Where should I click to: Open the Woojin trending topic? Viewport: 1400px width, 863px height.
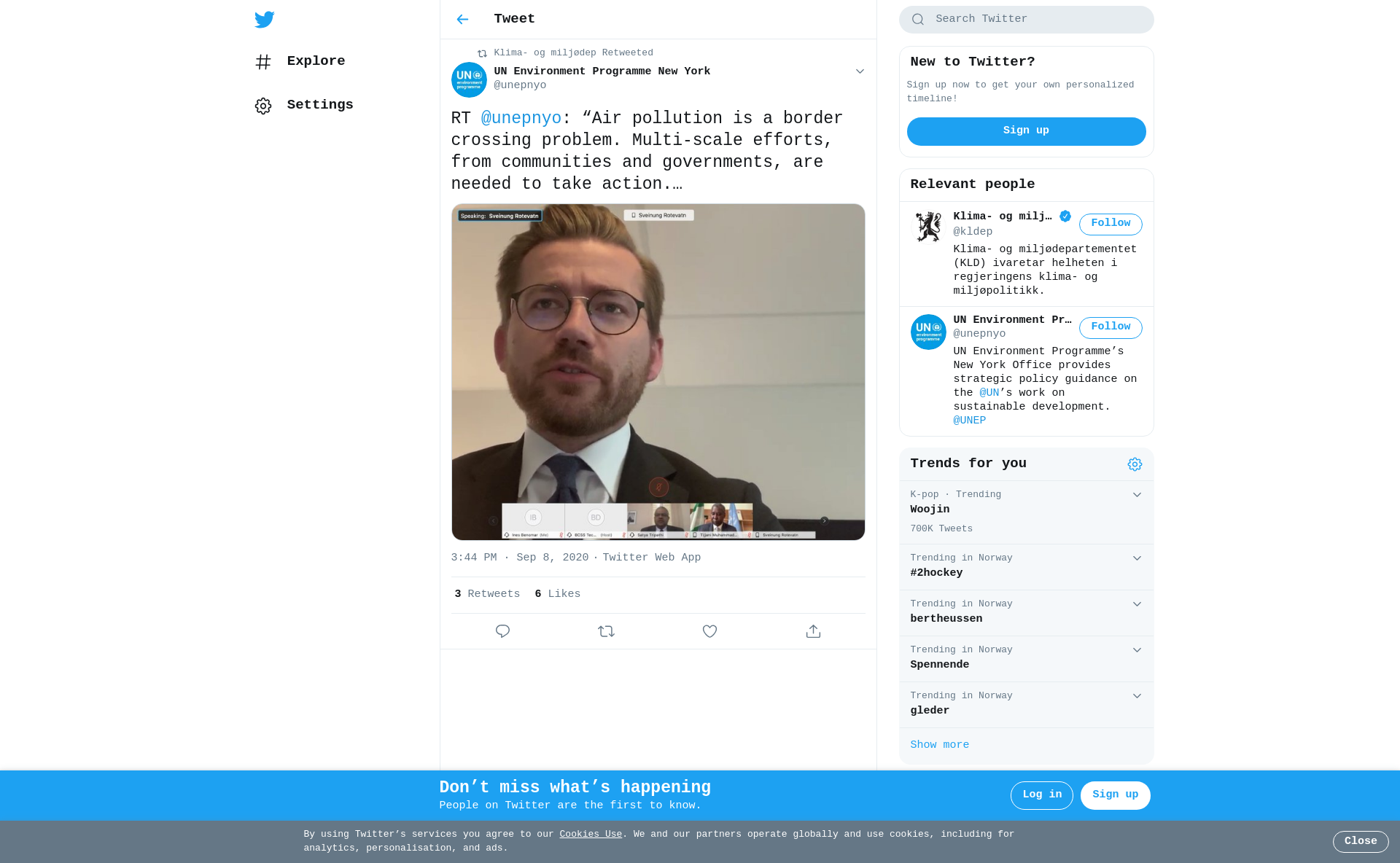click(x=1026, y=512)
